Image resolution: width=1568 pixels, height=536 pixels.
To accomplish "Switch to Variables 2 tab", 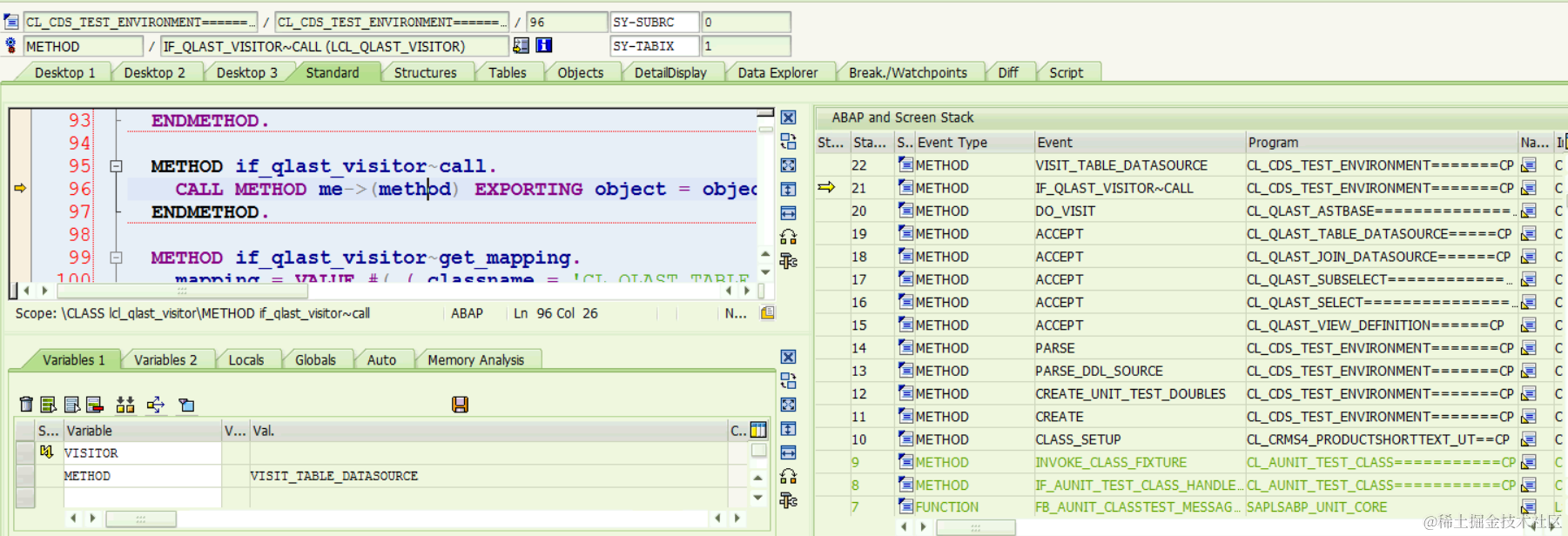I will pyautogui.click(x=165, y=359).
